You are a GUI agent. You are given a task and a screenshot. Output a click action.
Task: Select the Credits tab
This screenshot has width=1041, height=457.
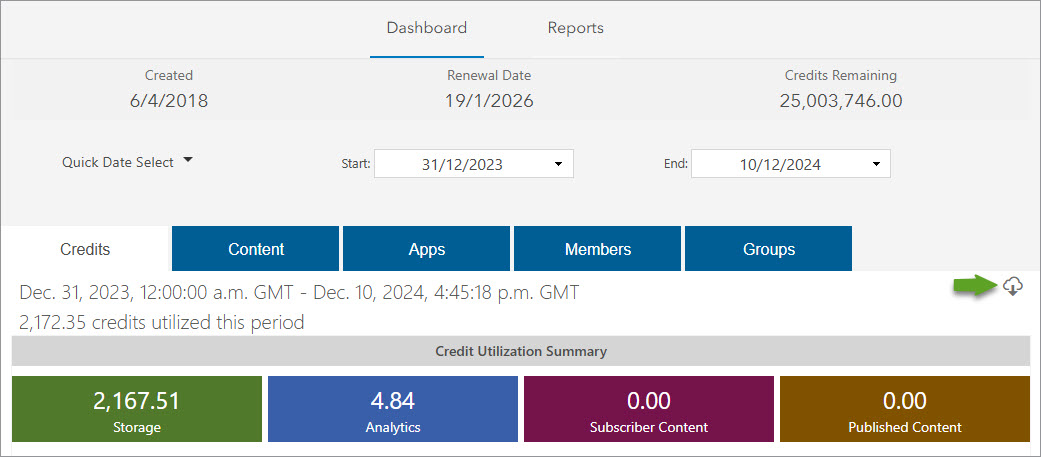click(86, 249)
